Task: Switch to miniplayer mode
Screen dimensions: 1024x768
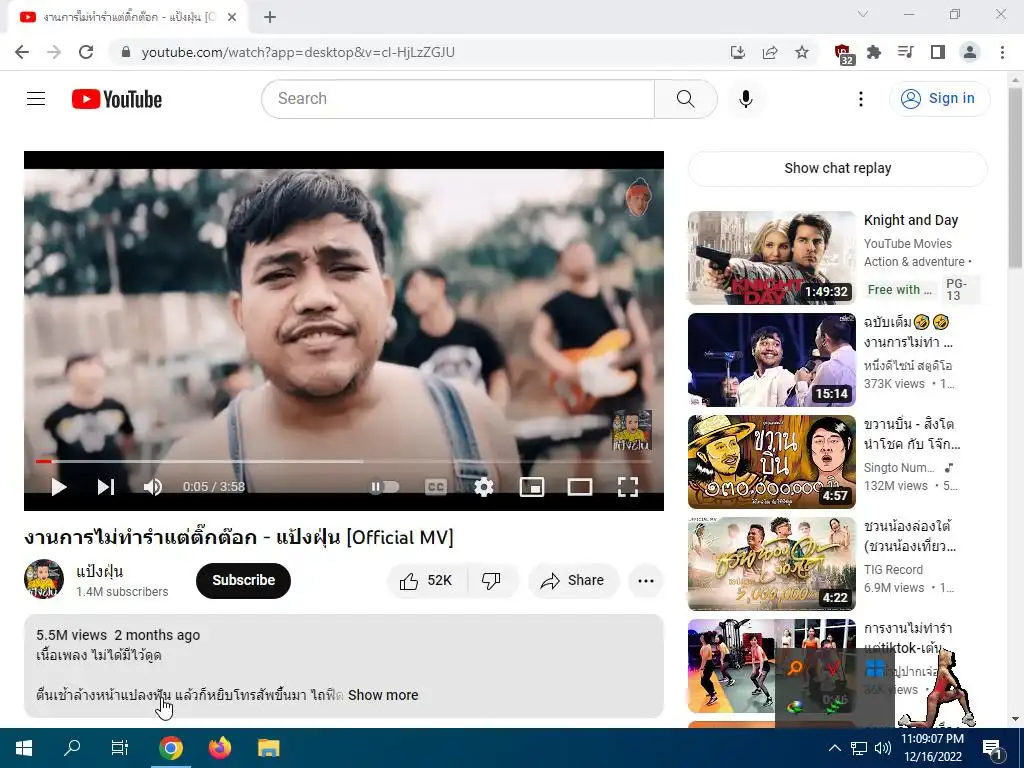Action: [x=532, y=487]
